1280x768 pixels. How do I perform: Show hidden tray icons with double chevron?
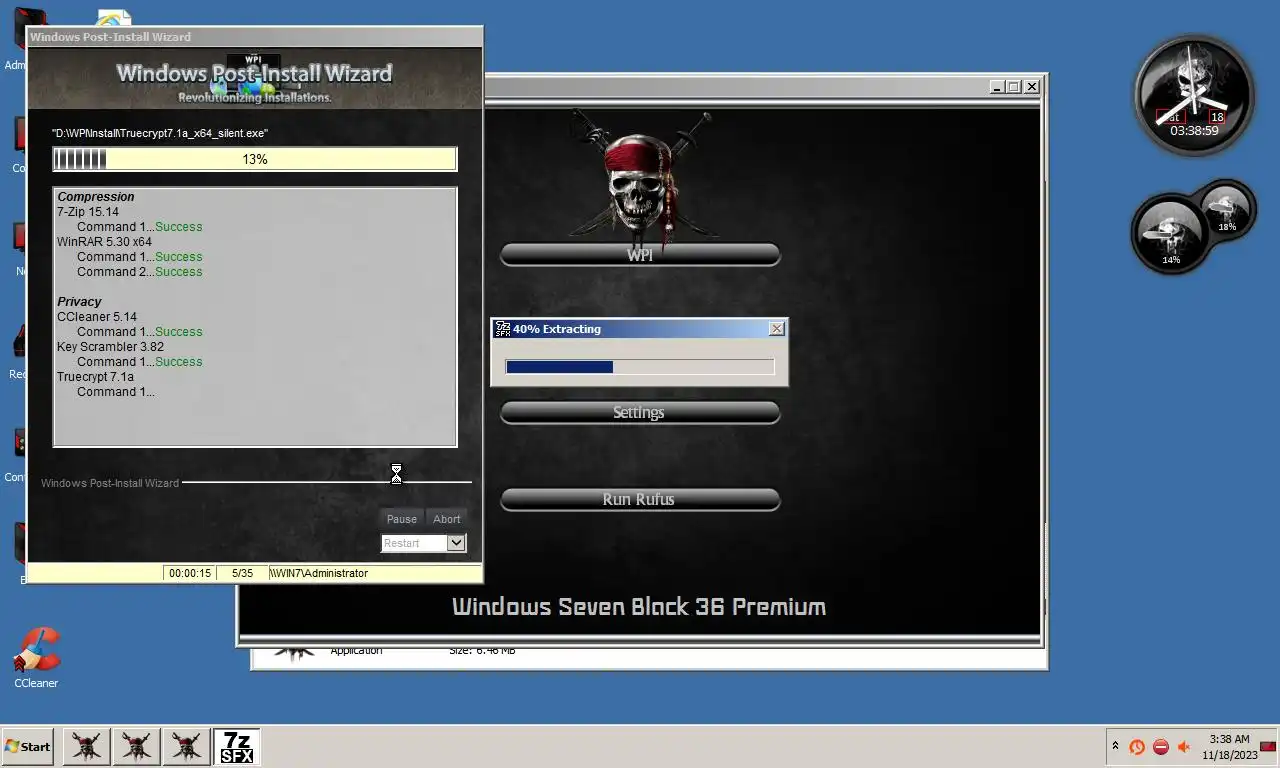click(1115, 746)
